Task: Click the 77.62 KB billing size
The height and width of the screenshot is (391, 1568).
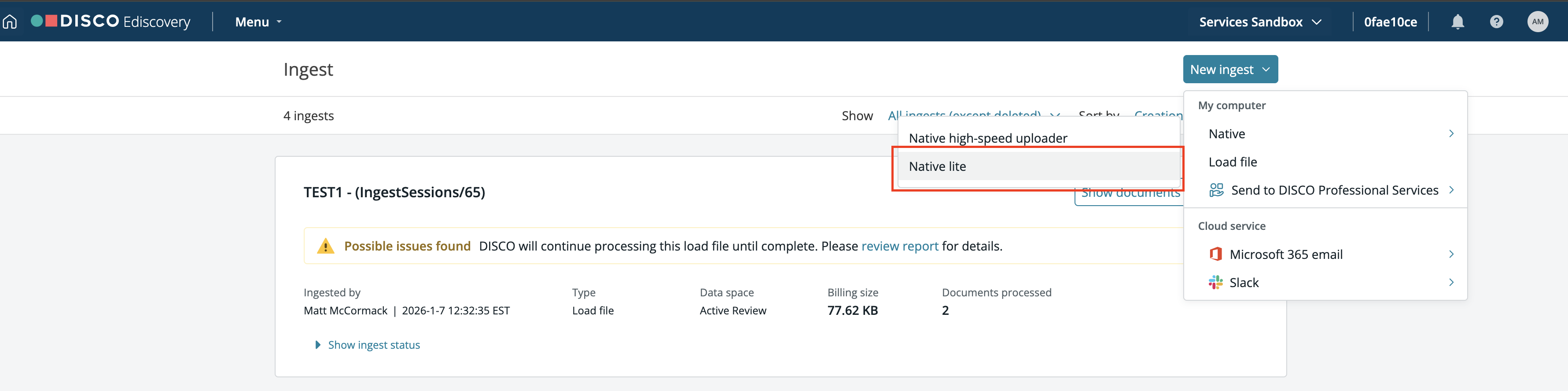Action: (x=852, y=310)
